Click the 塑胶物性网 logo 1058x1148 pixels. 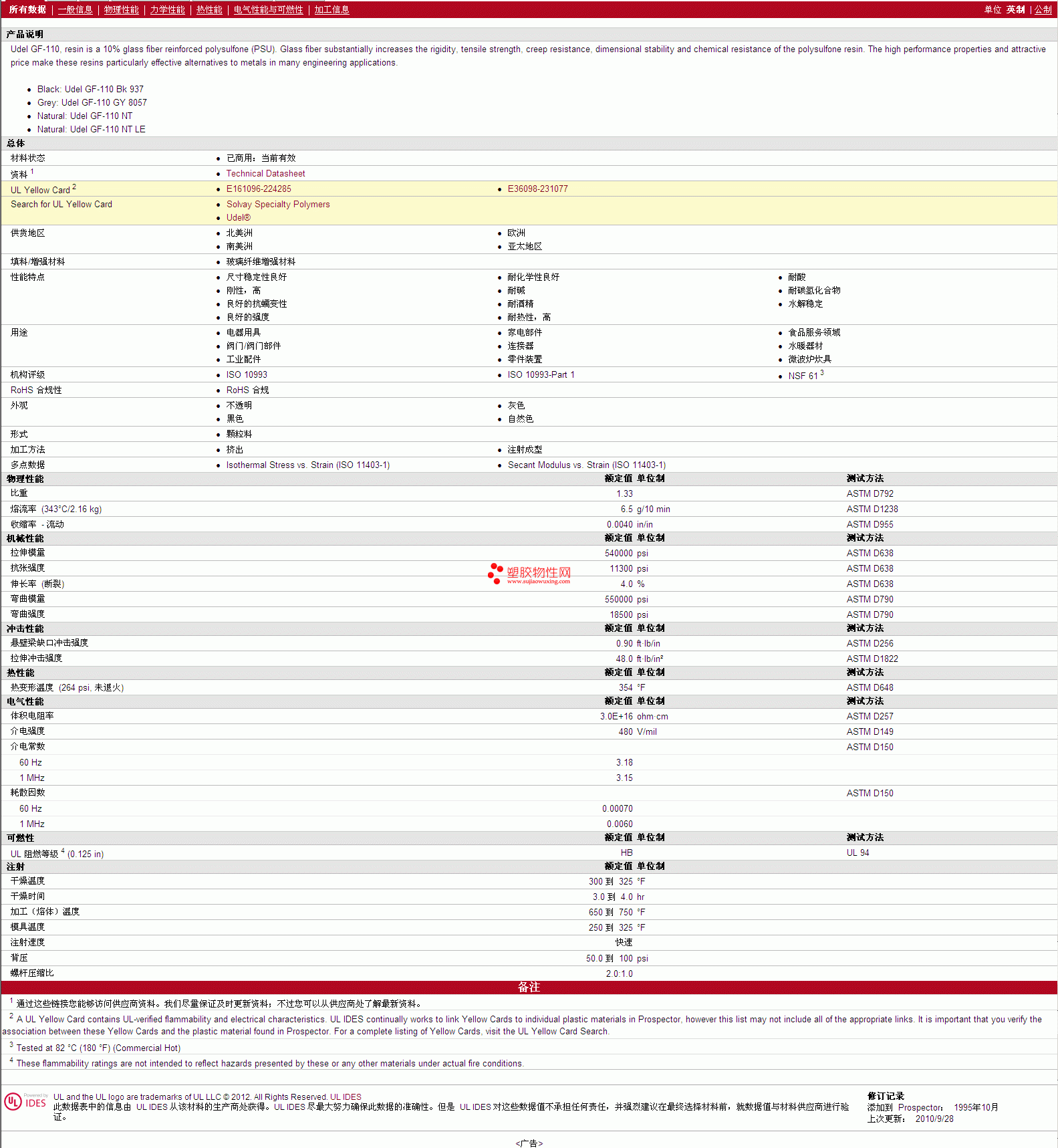[x=530, y=574]
